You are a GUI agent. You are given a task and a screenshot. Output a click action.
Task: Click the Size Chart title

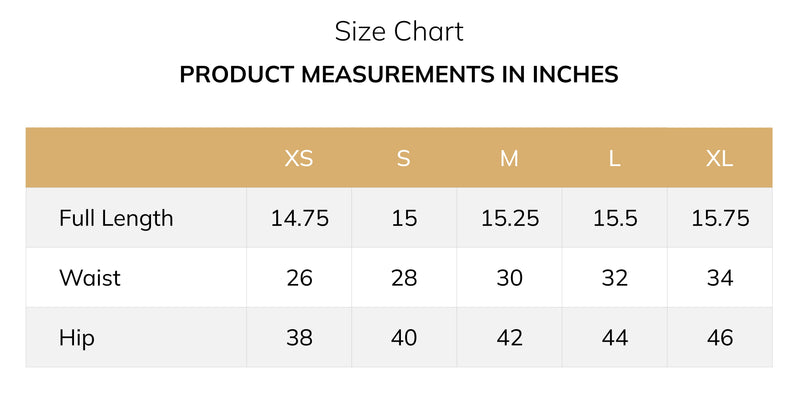pyautogui.click(x=399, y=31)
